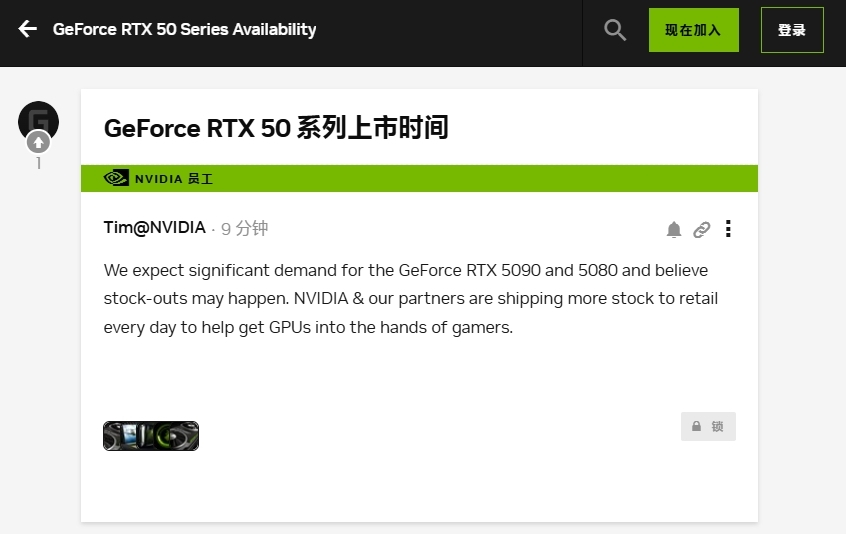Open the three-dot post options menu

click(728, 229)
